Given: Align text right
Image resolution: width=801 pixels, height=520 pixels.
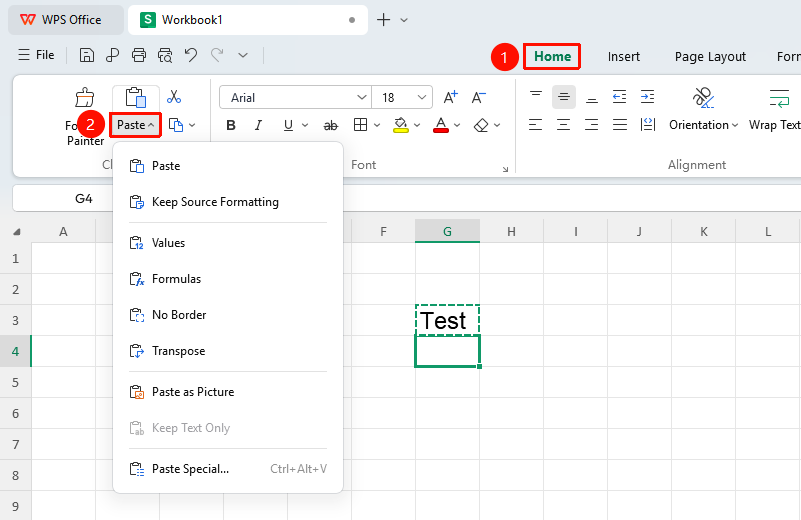Looking at the screenshot, I should [x=592, y=125].
